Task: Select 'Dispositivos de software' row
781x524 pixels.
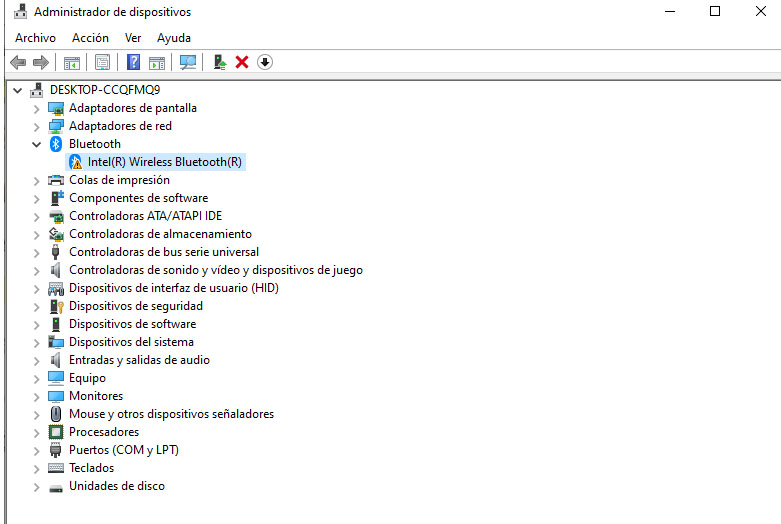Action: (x=132, y=324)
